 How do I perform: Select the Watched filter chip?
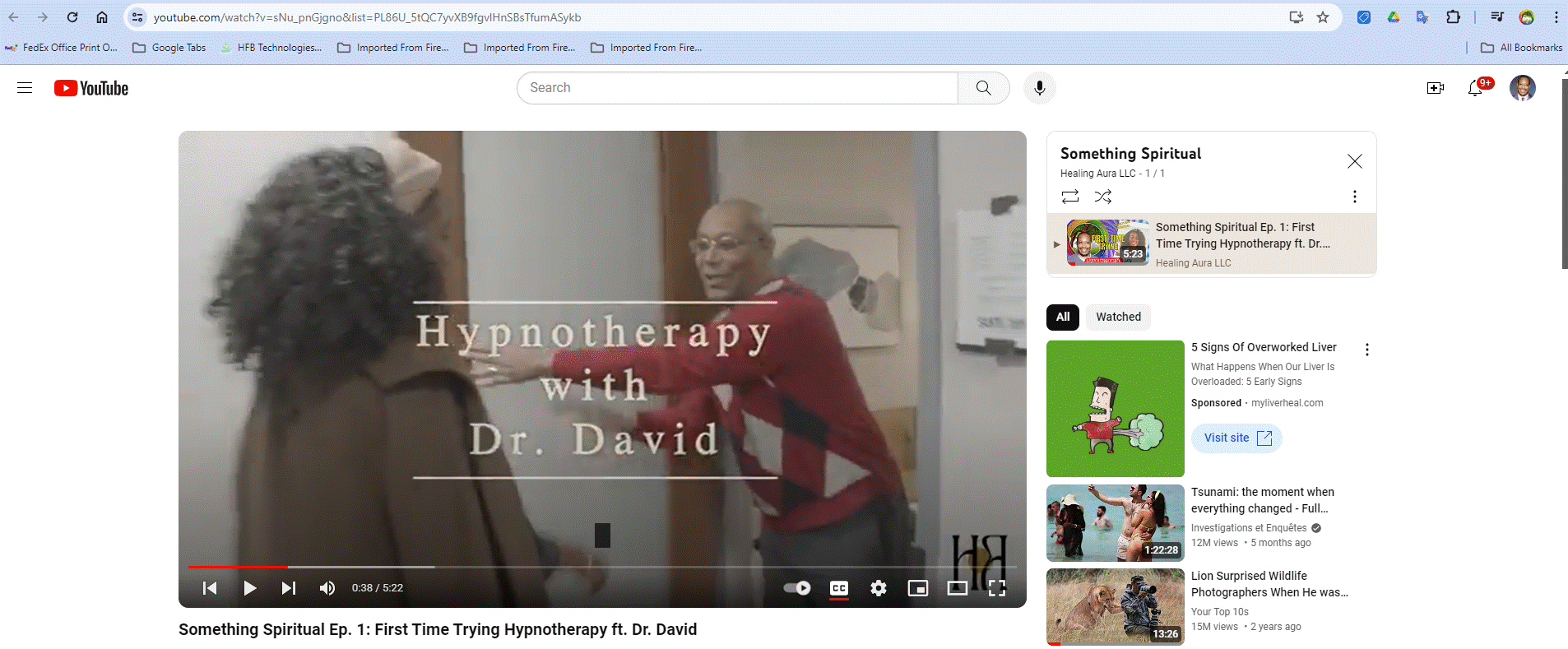[1118, 317]
